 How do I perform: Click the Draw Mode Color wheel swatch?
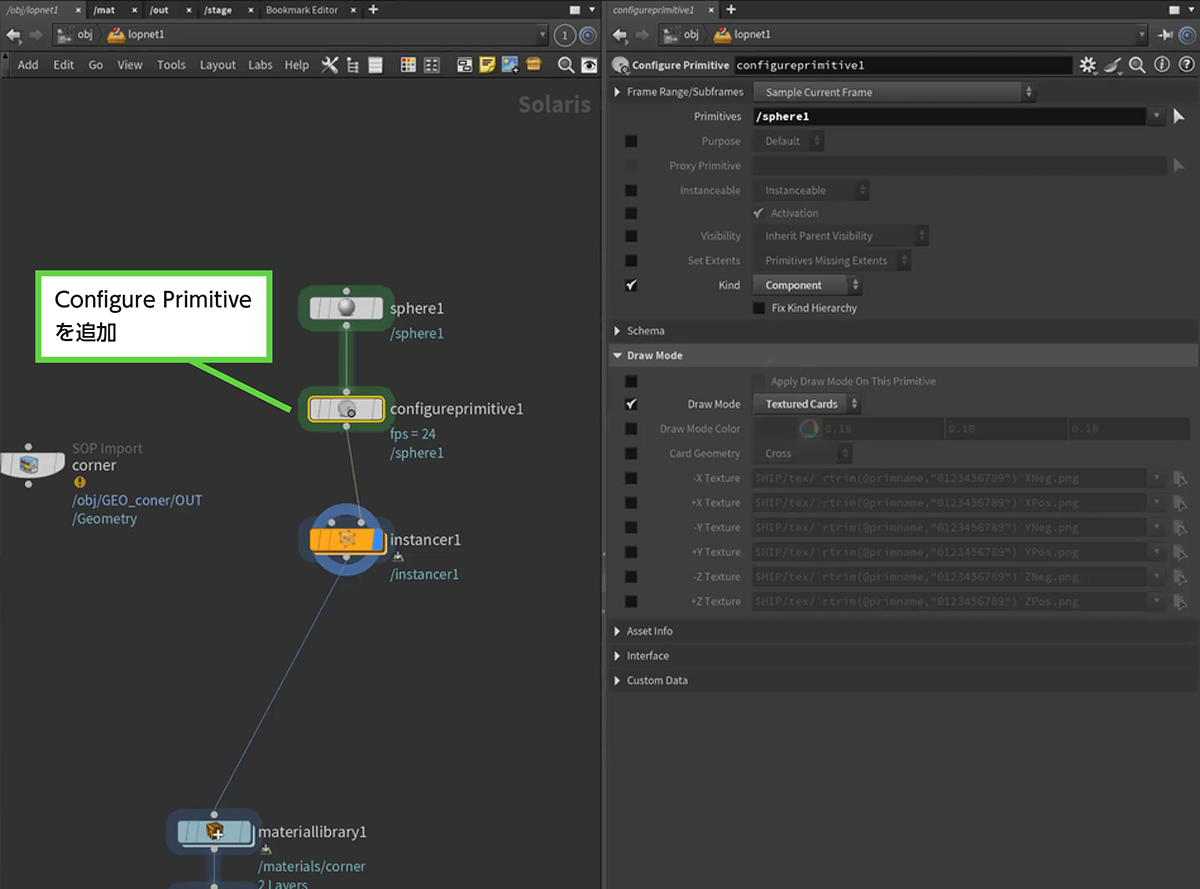pyautogui.click(x=808, y=429)
